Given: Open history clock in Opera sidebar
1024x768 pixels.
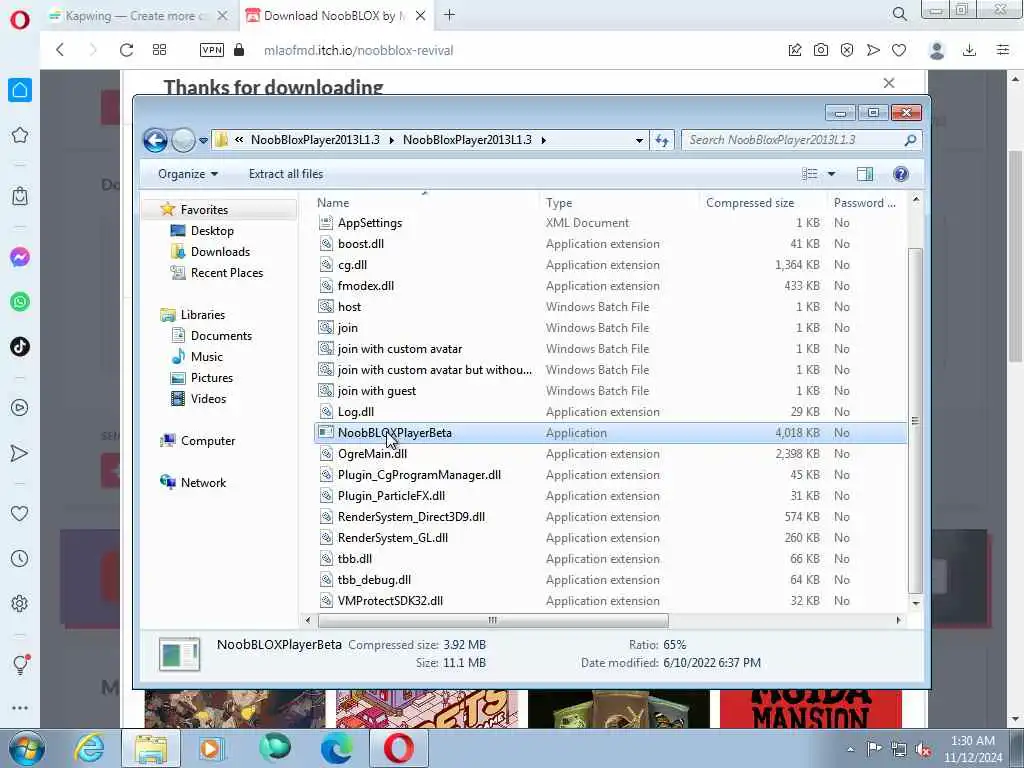Looking at the screenshot, I should point(20,558).
